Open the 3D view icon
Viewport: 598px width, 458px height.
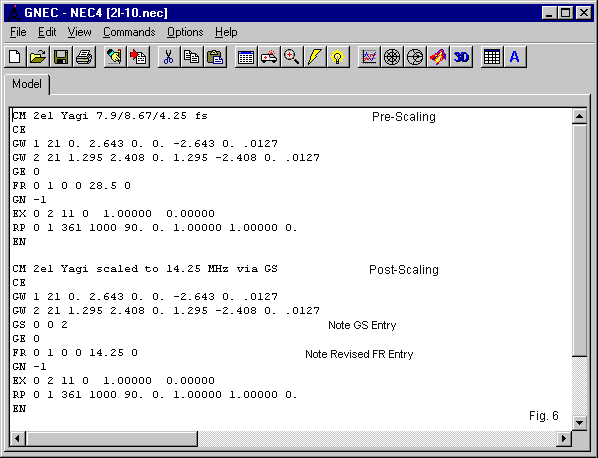pyautogui.click(x=461, y=57)
